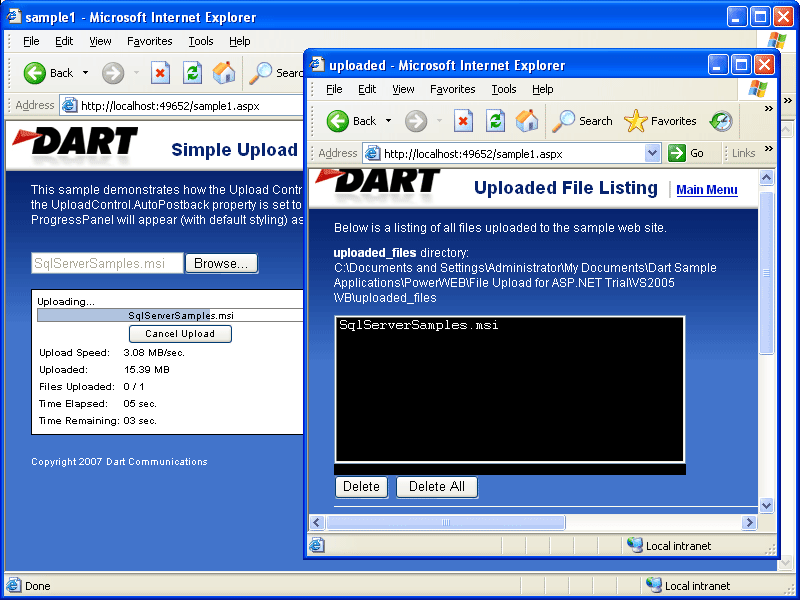Open Tools menu in sample1 window

point(201,41)
